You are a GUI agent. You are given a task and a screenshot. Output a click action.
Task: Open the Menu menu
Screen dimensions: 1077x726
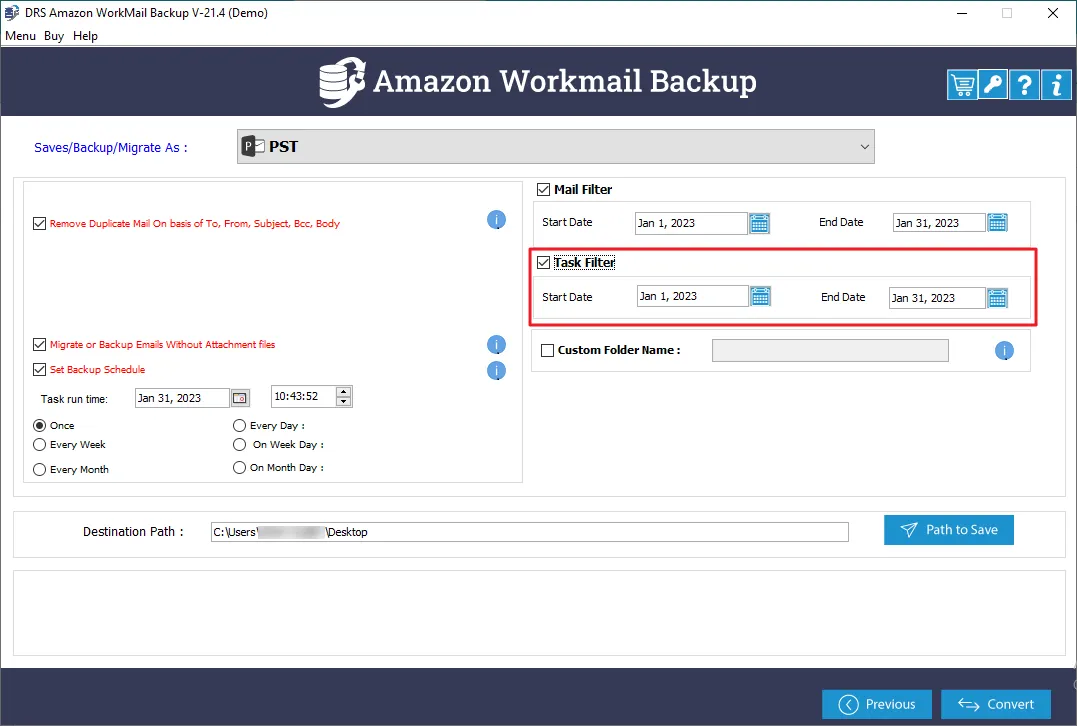tap(21, 36)
